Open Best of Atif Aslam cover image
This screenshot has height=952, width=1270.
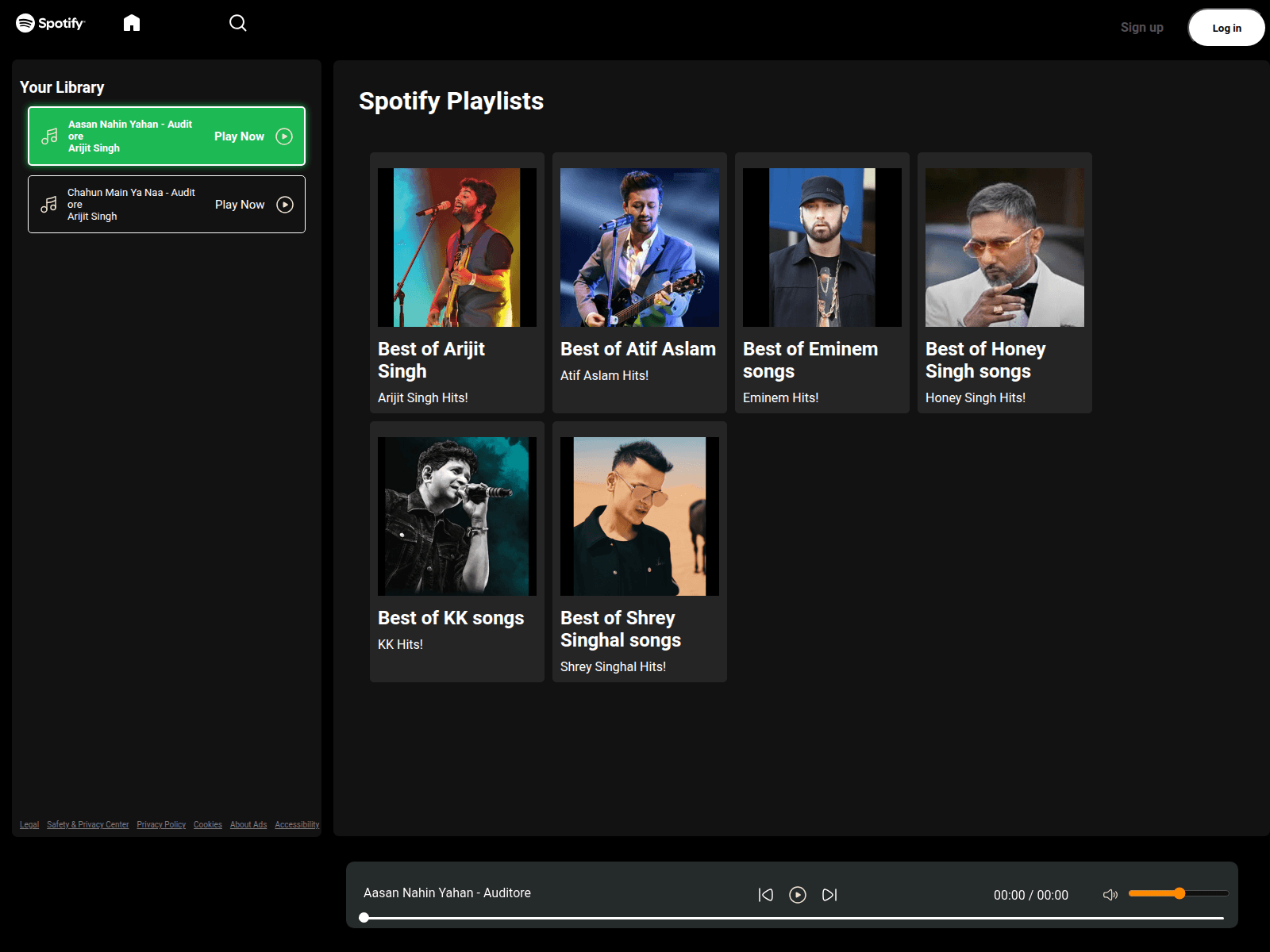[640, 248]
